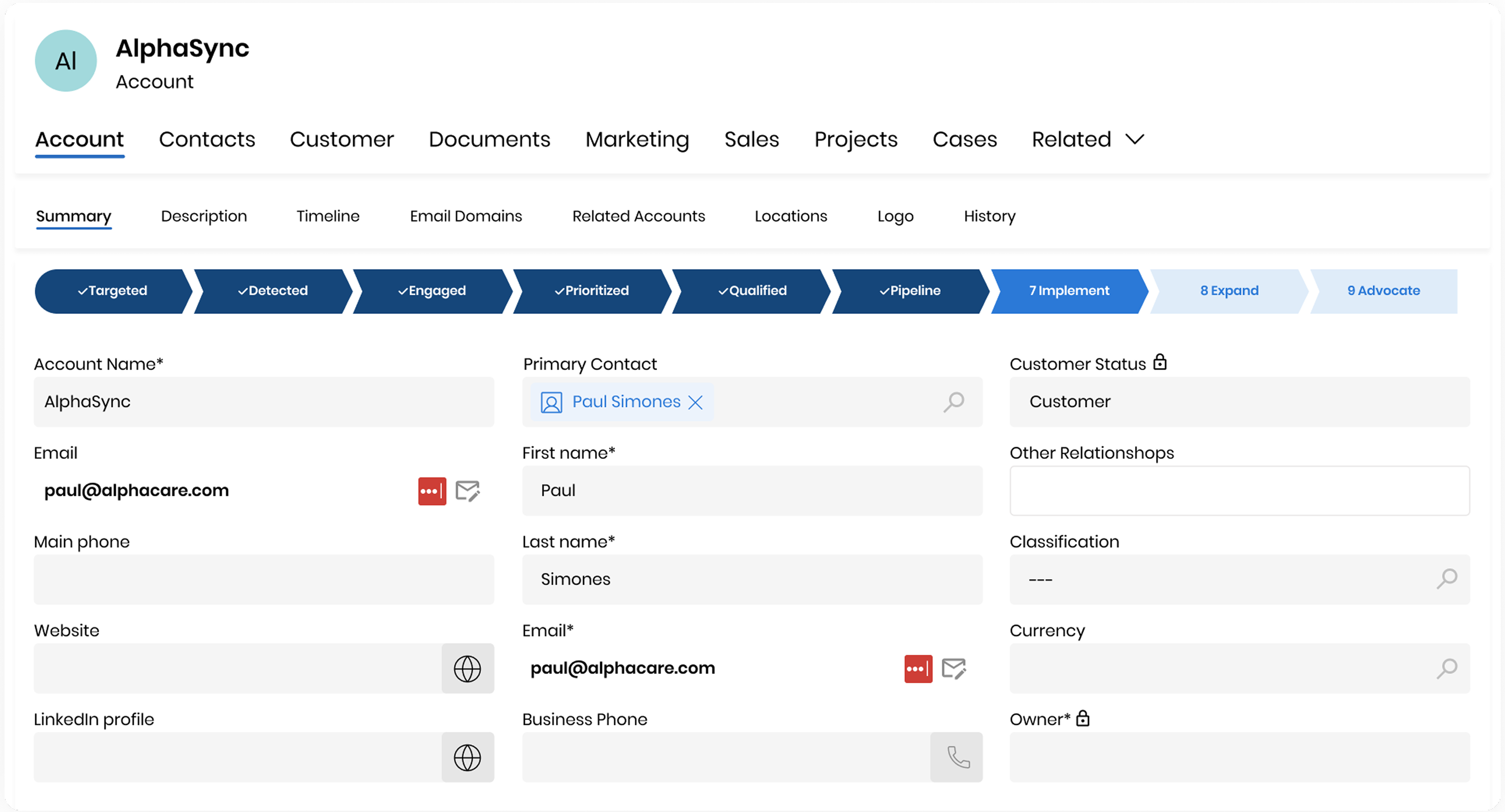1505x812 pixels.
Task: Open the Paul Simones contact link
Action: (626, 402)
